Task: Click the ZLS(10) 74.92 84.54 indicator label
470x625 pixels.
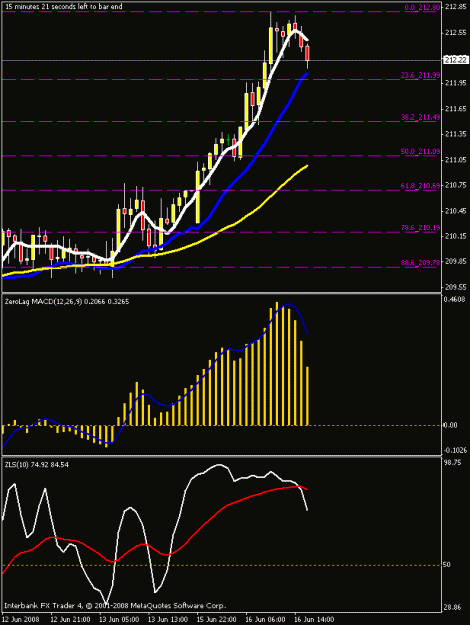Action: click(37, 465)
